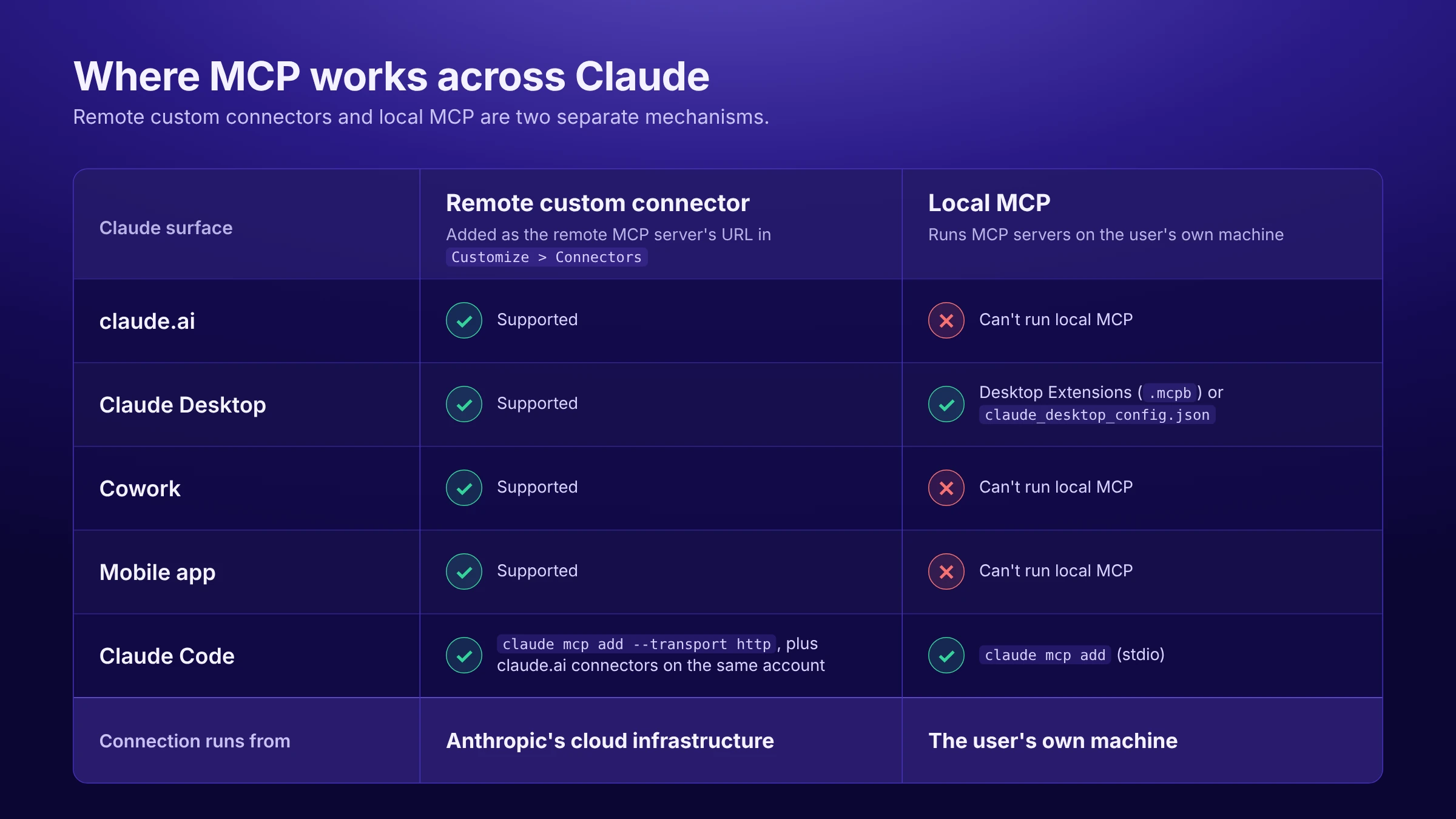The height and width of the screenshot is (819, 1456).
Task: Click 'Supported' text in the Claude Desktop row
Action: 537,403
